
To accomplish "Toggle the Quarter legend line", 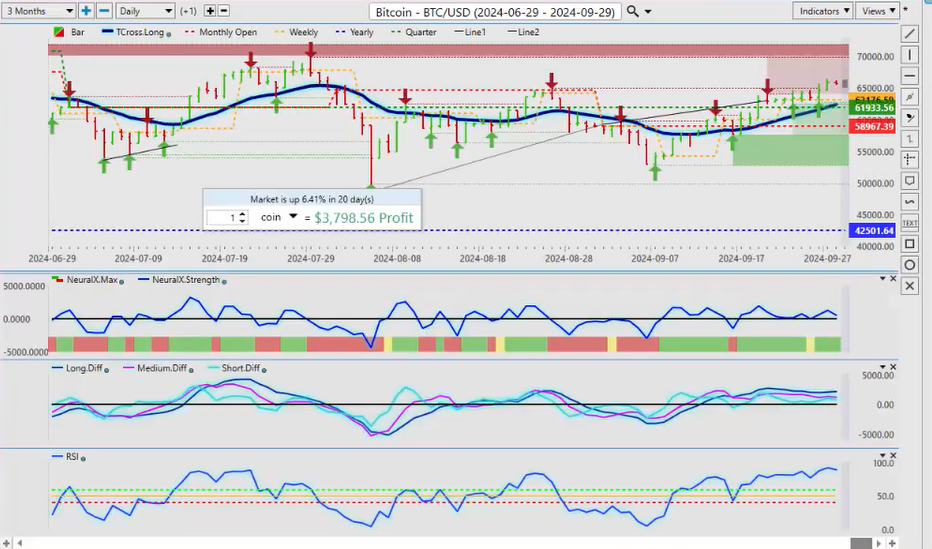I will pos(414,32).
